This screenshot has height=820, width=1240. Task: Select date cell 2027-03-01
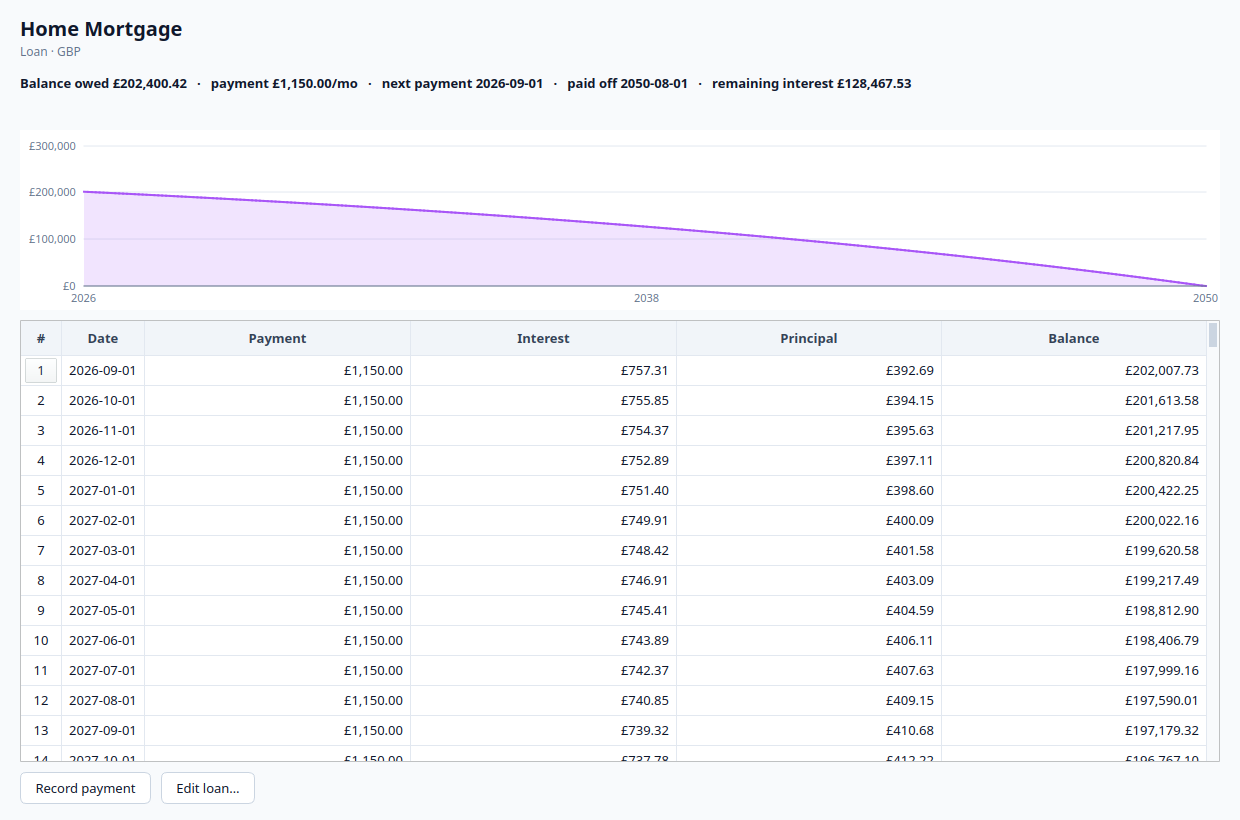click(103, 551)
